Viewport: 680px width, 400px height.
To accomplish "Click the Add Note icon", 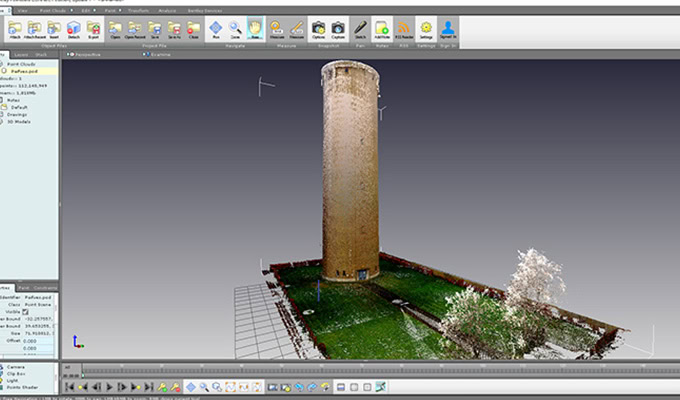I will (382, 29).
